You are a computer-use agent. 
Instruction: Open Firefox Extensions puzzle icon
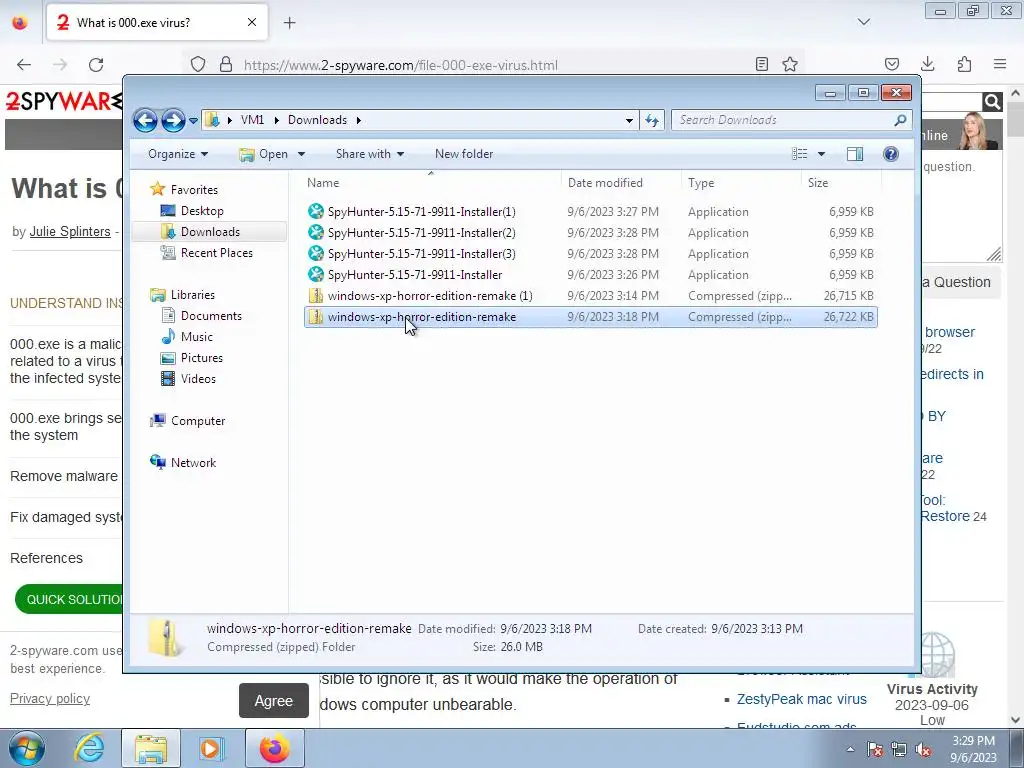[x=964, y=64]
